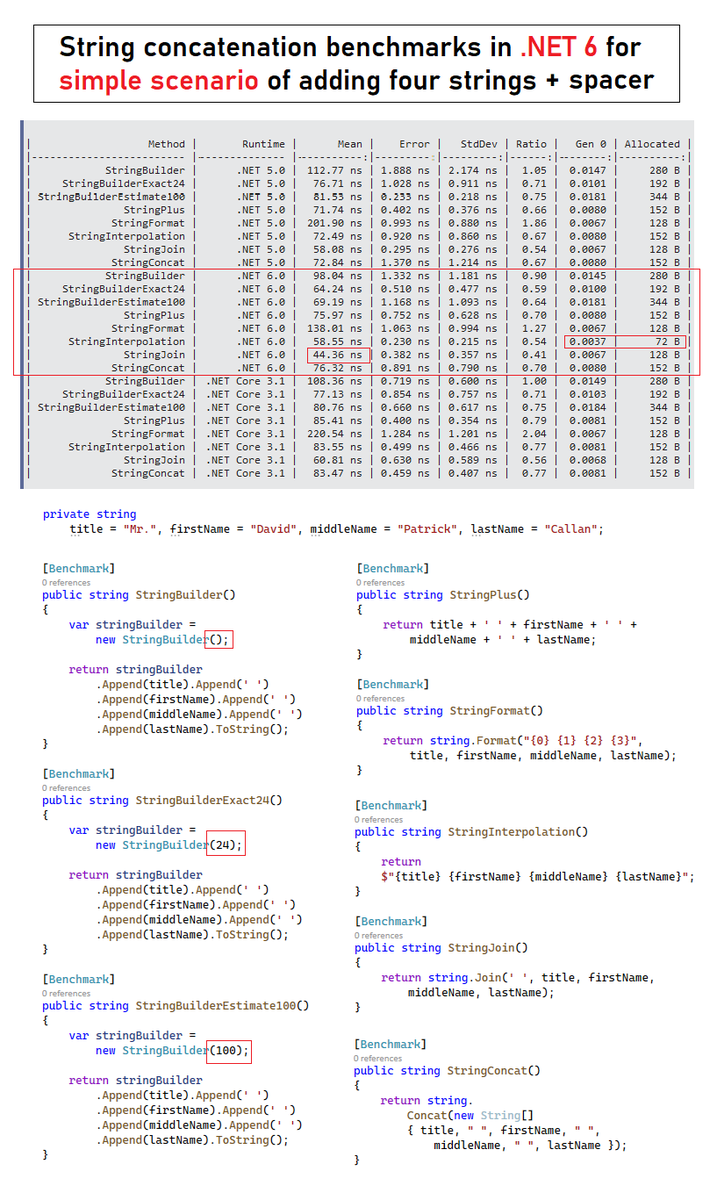Click the mean value "112.77 ns"

click(336, 171)
